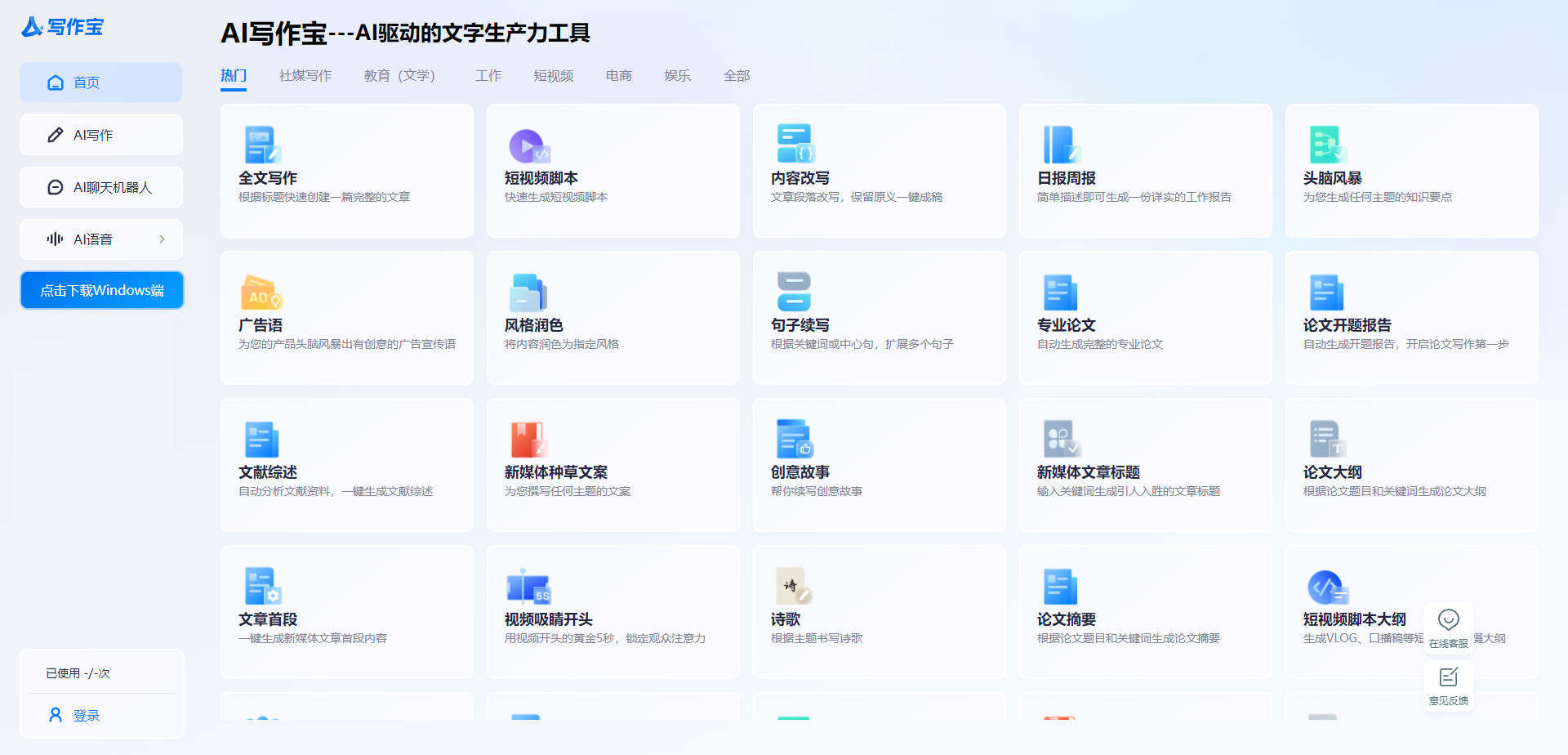This screenshot has width=1568, height=755.
Task: Open AI聊天机器人 in the sidebar
Action: coord(101,187)
